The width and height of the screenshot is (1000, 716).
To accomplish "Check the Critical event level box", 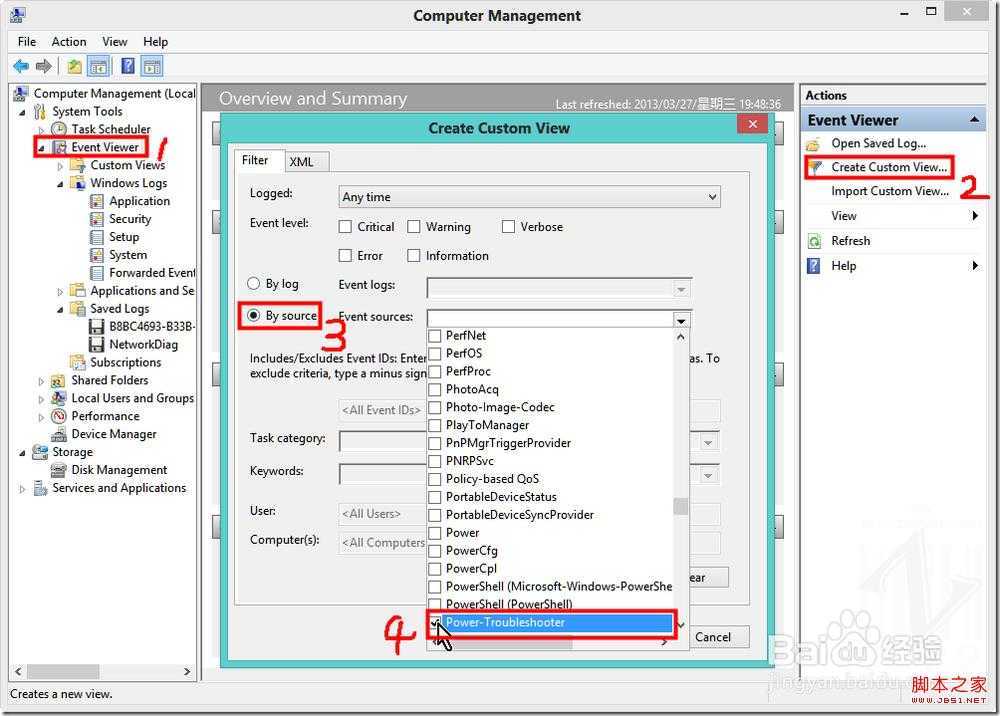I will [x=345, y=227].
